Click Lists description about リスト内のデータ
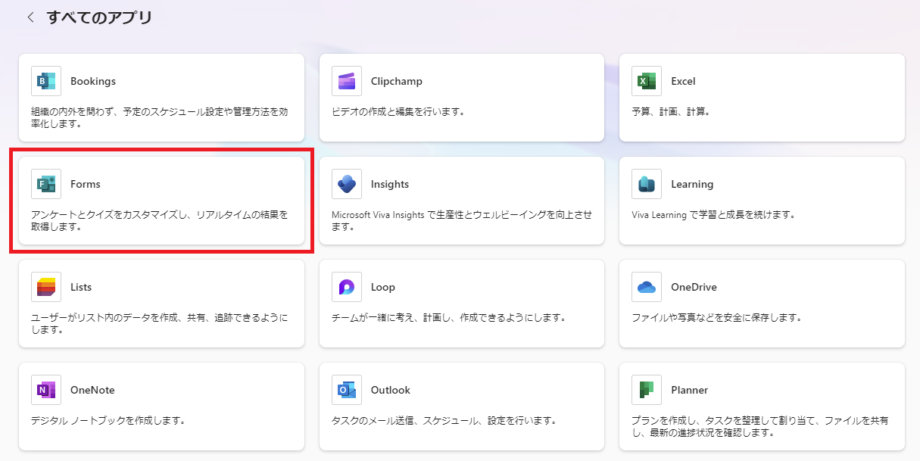920x461 pixels. (x=160, y=324)
